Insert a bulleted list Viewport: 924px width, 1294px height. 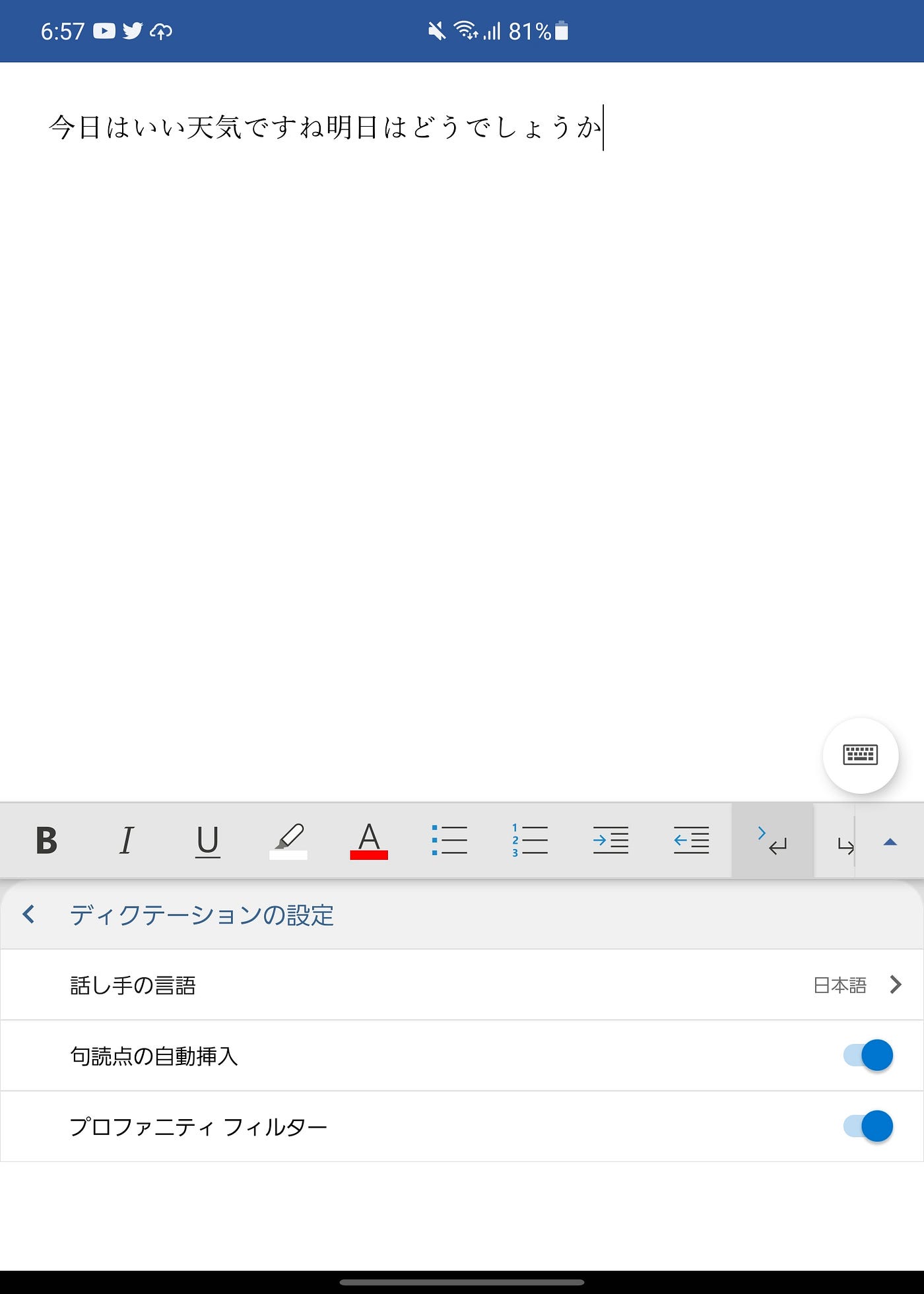pos(449,841)
